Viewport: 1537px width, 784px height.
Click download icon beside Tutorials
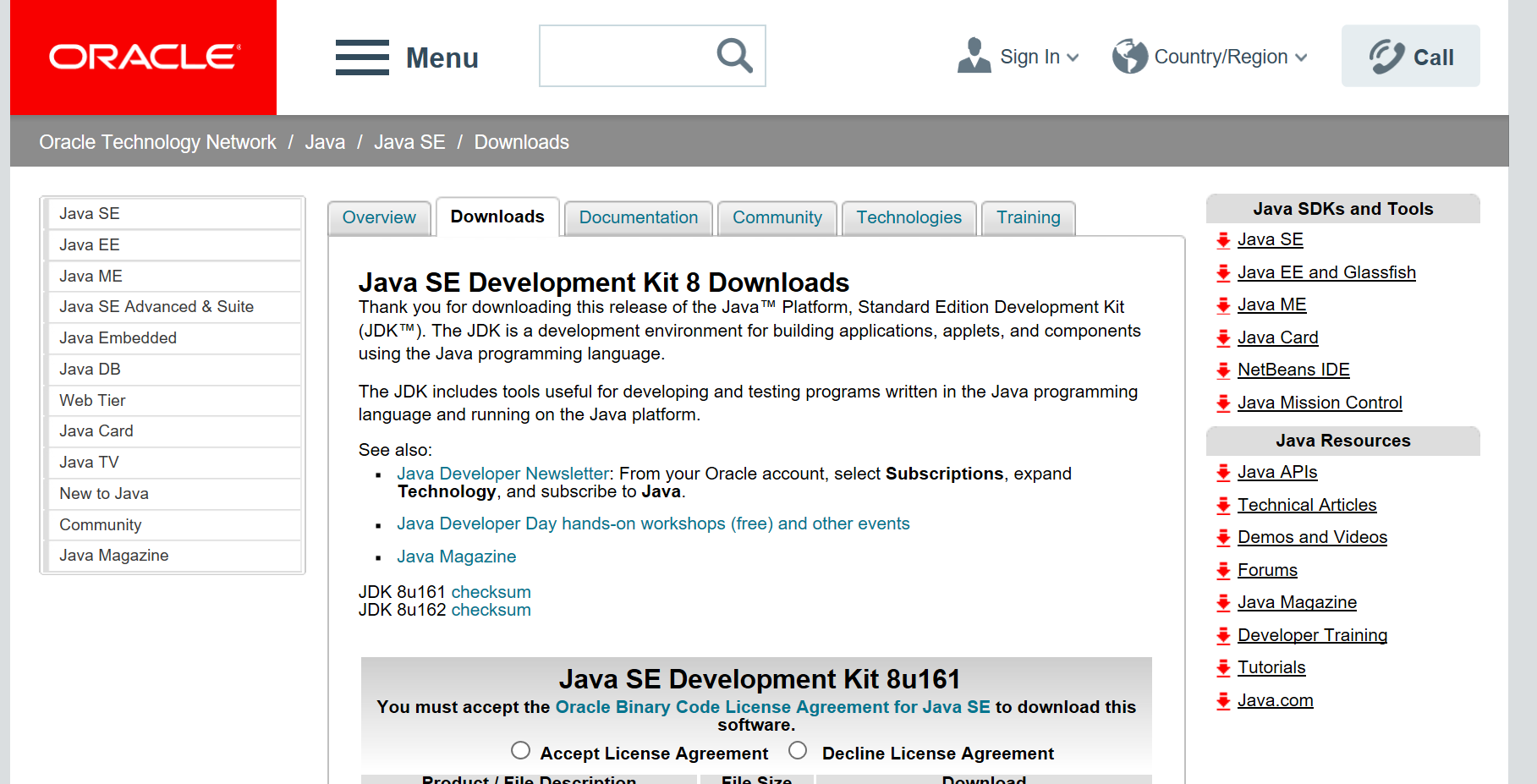(1223, 668)
